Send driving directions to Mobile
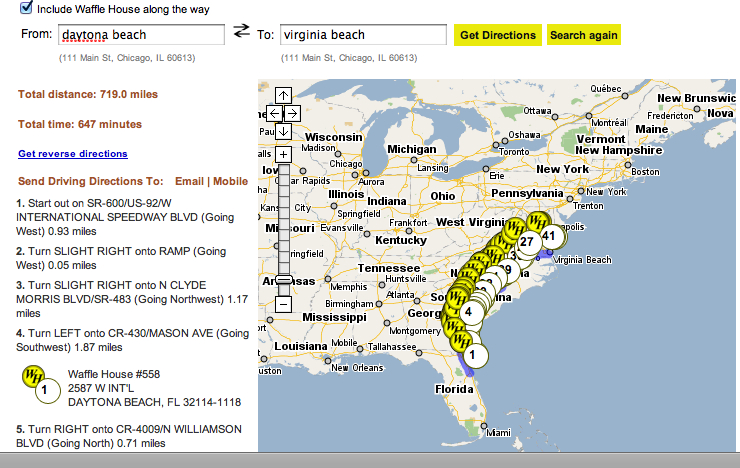Screen dimensions: 740x468 point(230,181)
